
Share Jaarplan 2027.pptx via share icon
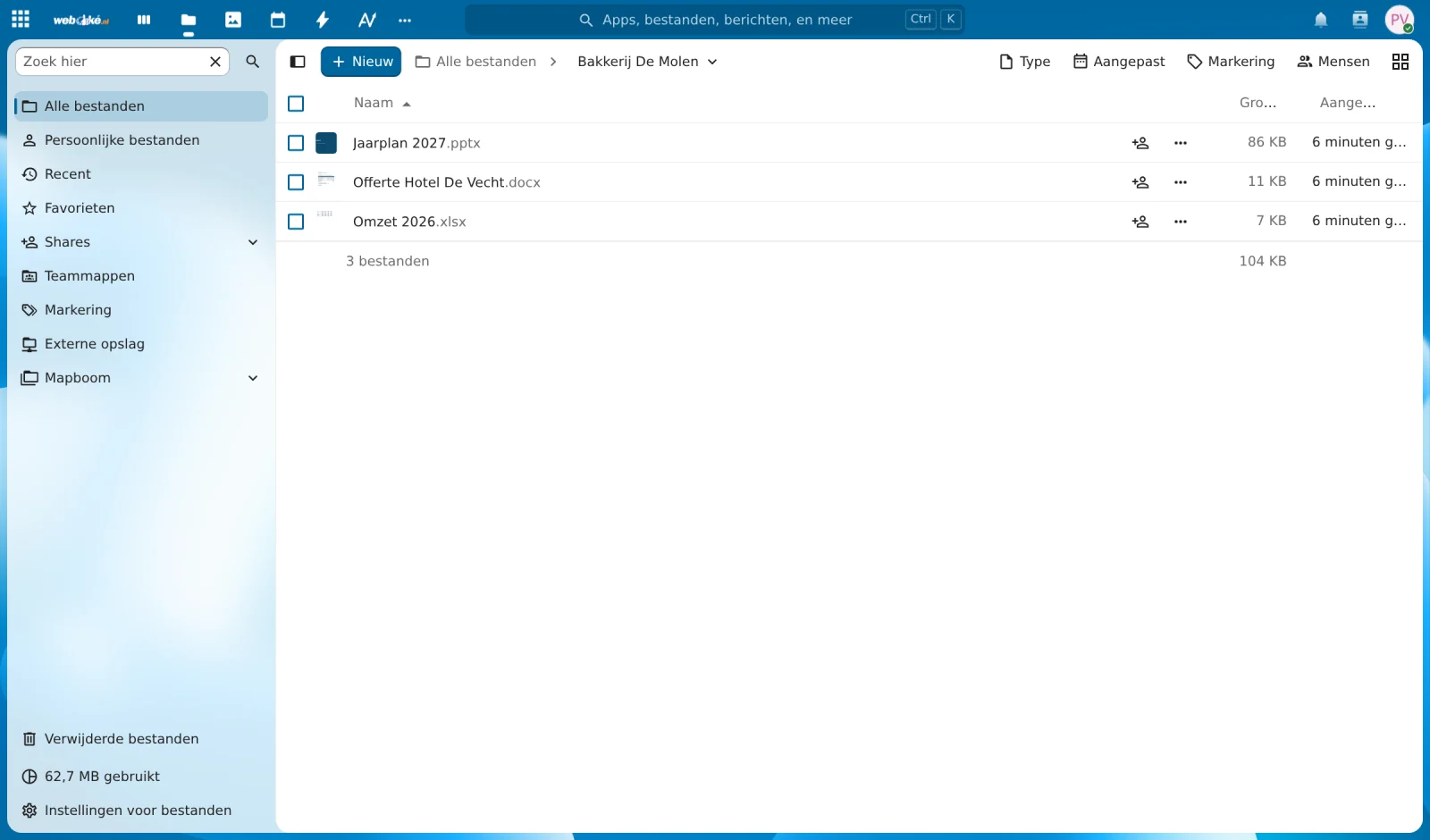coord(1140,143)
